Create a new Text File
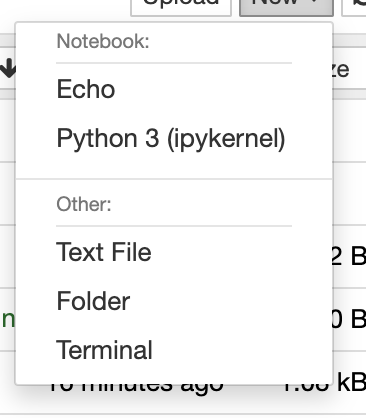This screenshot has height=418, width=366. pyautogui.click(x=173, y=252)
